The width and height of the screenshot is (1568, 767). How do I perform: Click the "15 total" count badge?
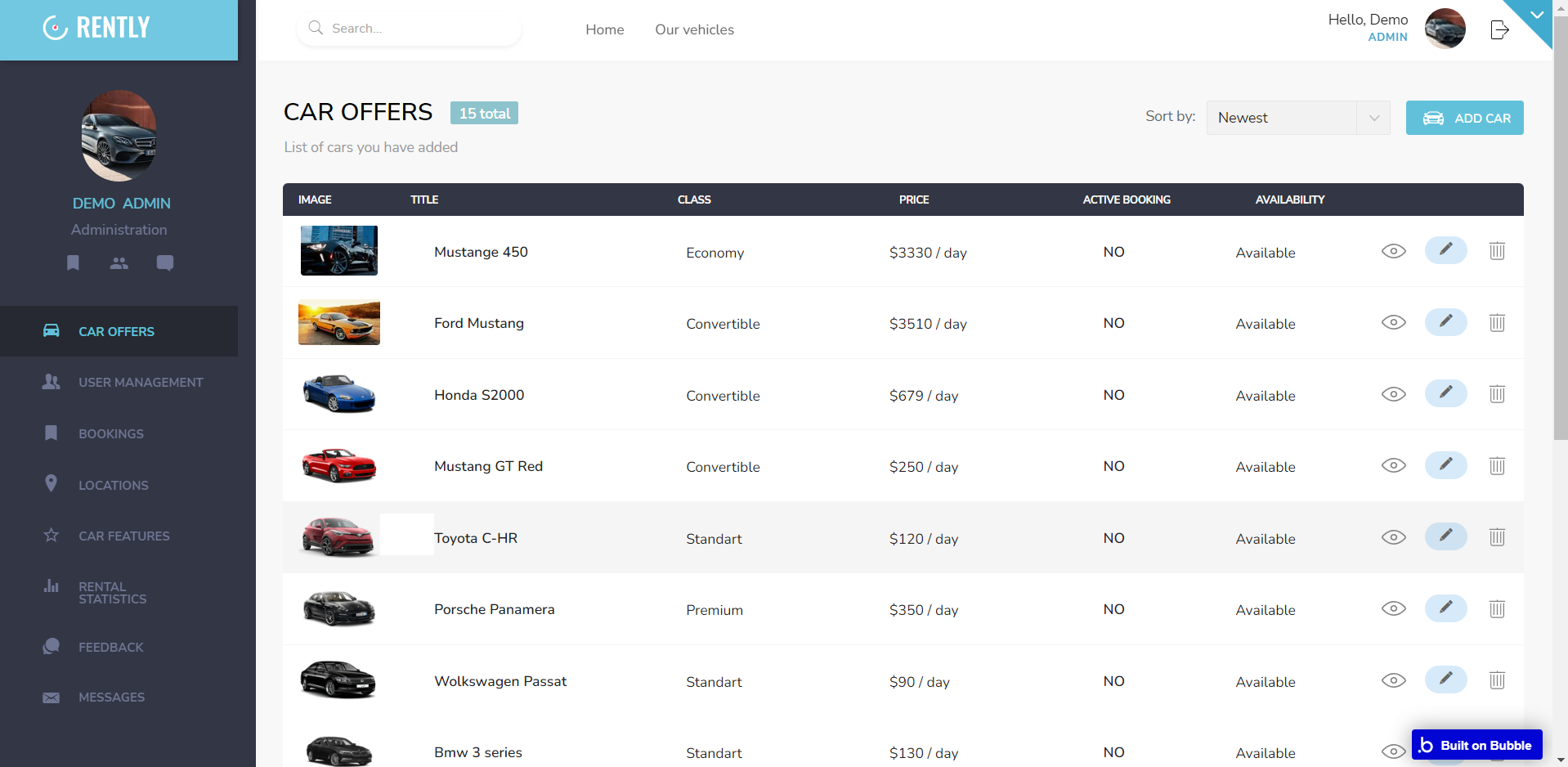484,113
